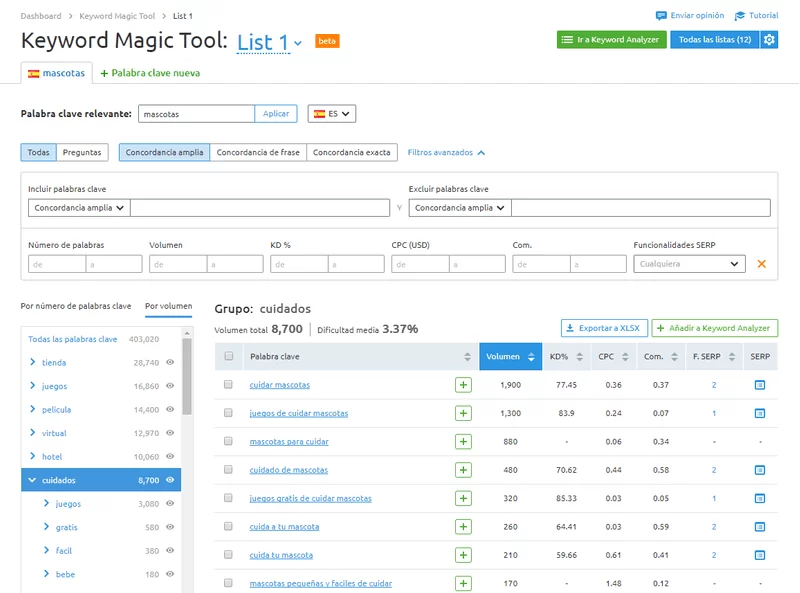Sort by the Volumen column arrows
Viewport: 800px width, 593px height.
531,357
